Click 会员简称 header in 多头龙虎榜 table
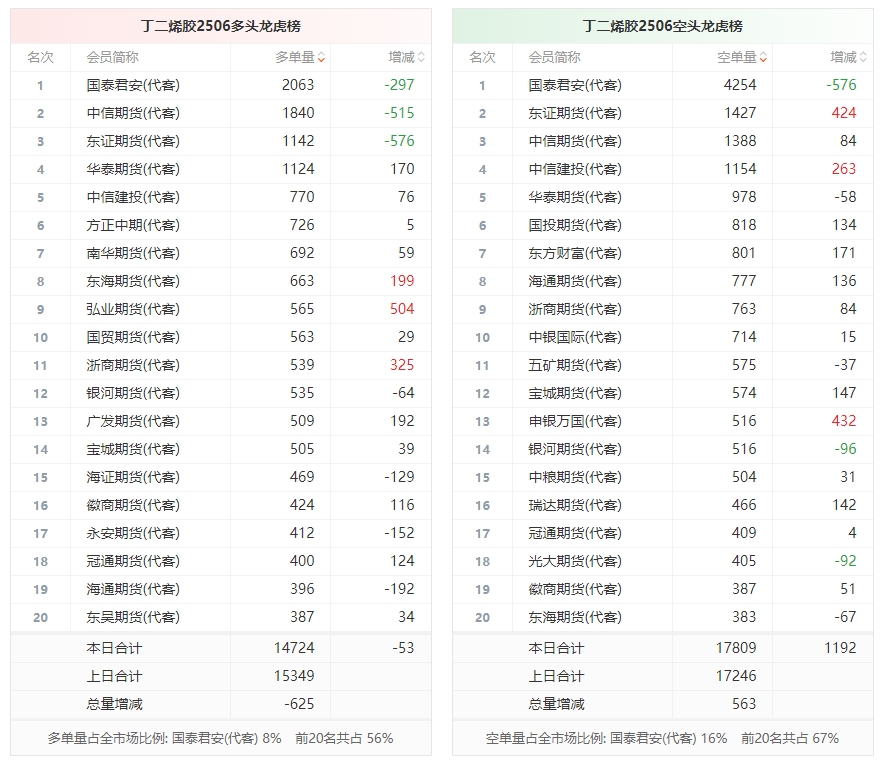This screenshot has width=885, height=765. coord(112,57)
